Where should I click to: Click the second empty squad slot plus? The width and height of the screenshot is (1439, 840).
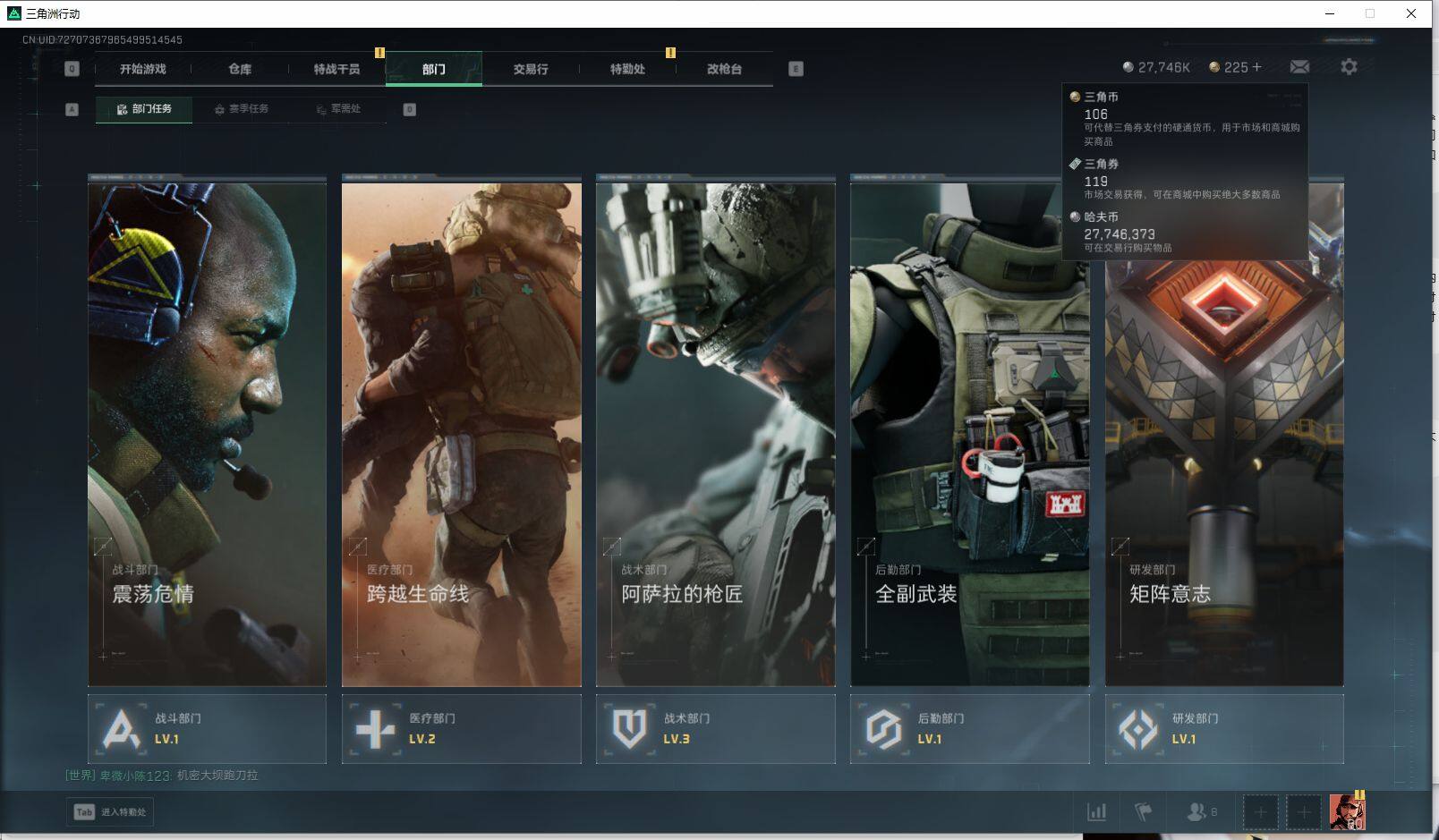pyautogui.click(x=1304, y=812)
